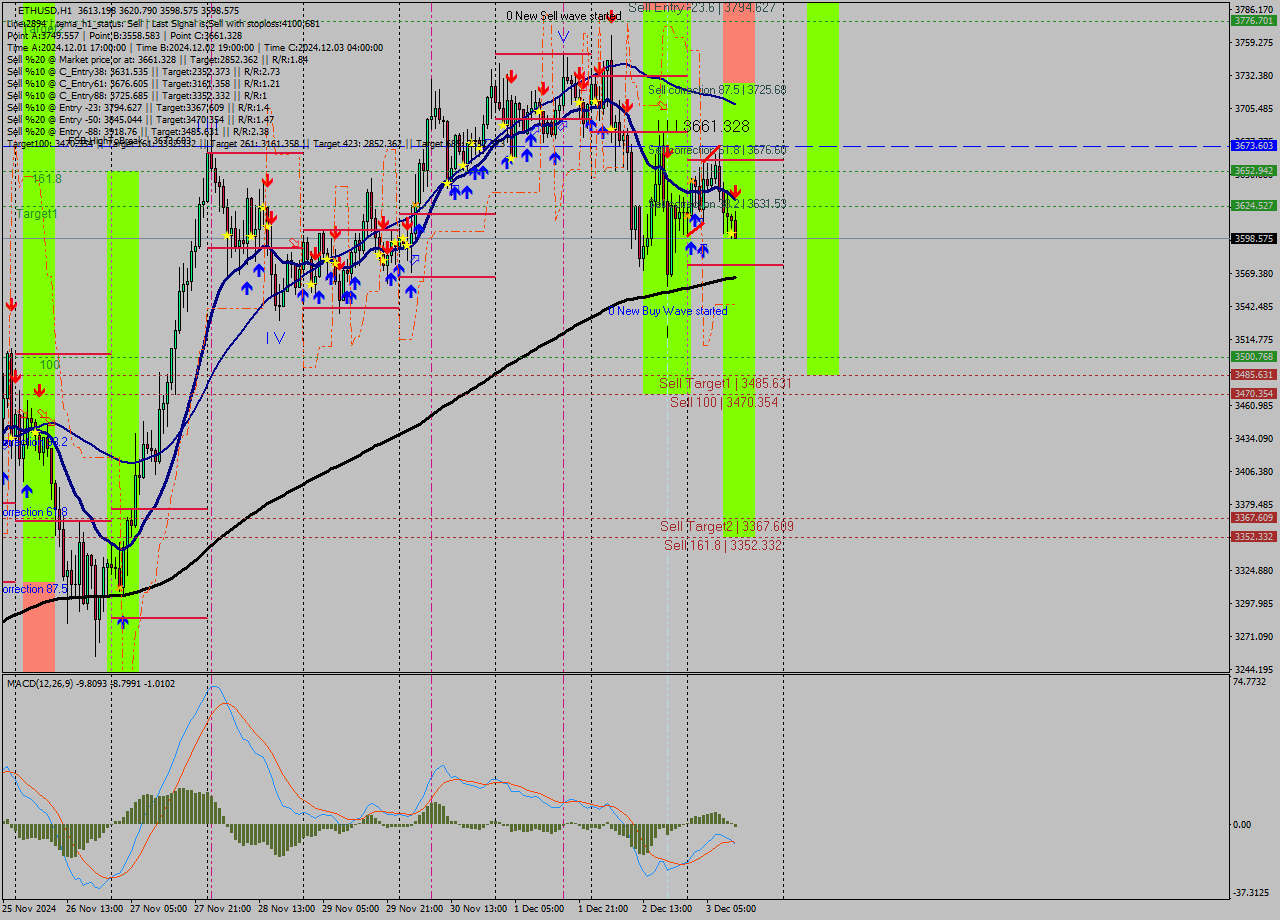
Task: Click the '29 Nov 21:00' time label
Action: point(415,909)
